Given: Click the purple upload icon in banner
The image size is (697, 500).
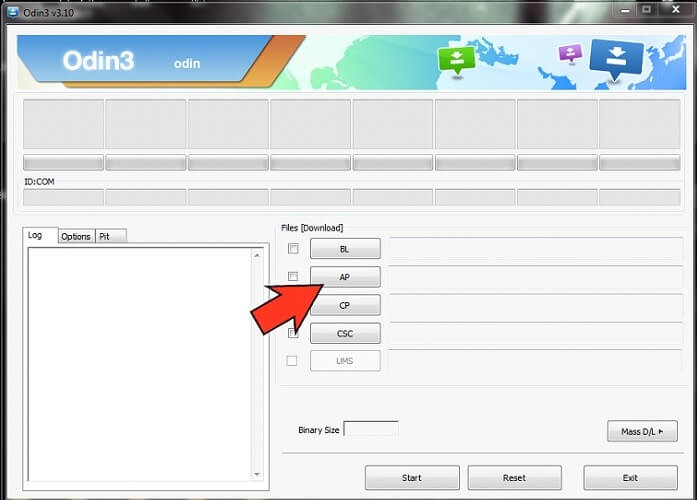Looking at the screenshot, I should [x=570, y=53].
